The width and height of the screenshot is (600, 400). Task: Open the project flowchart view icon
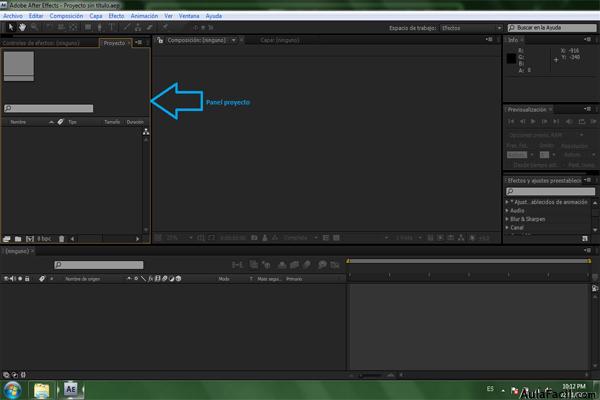[146, 132]
